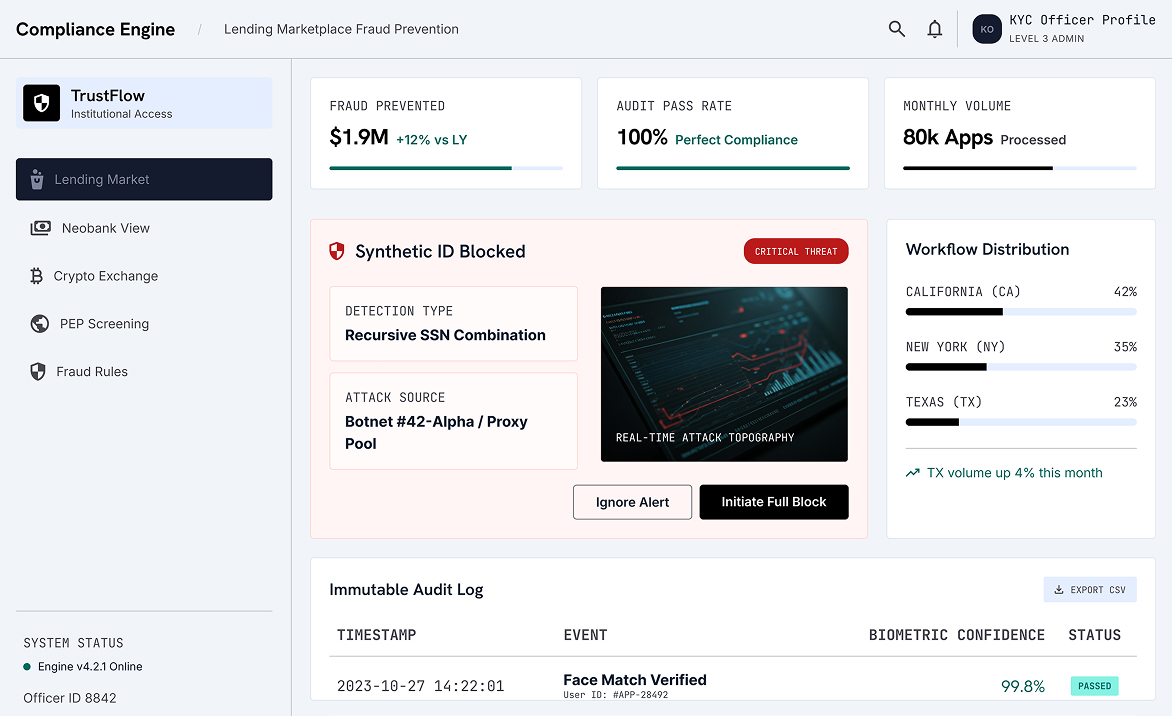The width and height of the screenshot is (1172, 716).
Task: Click the 80k Apps value
Action: pos(948,138)
